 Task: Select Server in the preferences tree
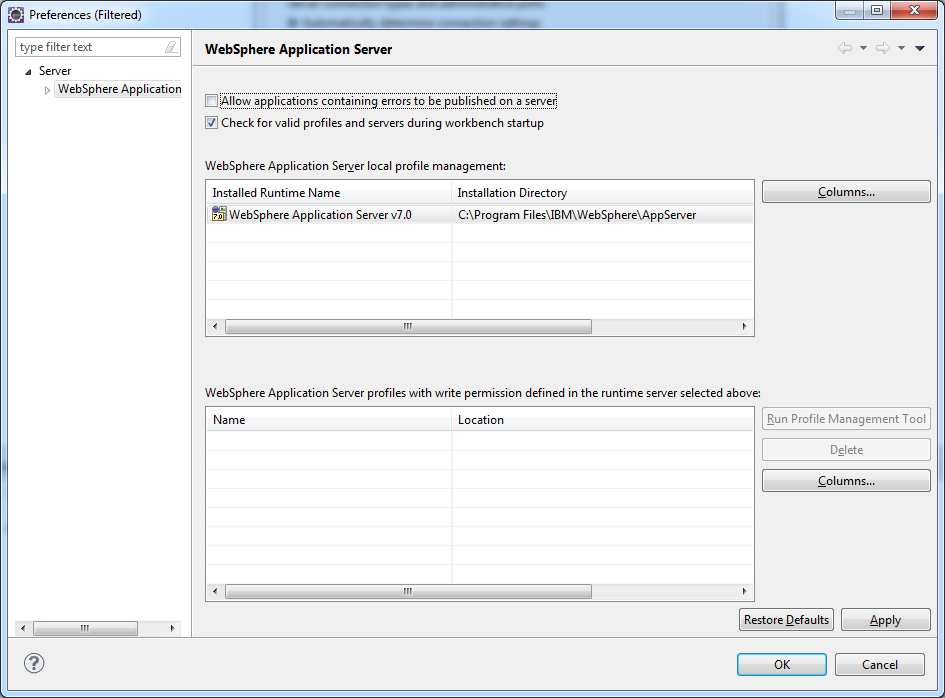(x=55, y=71)
